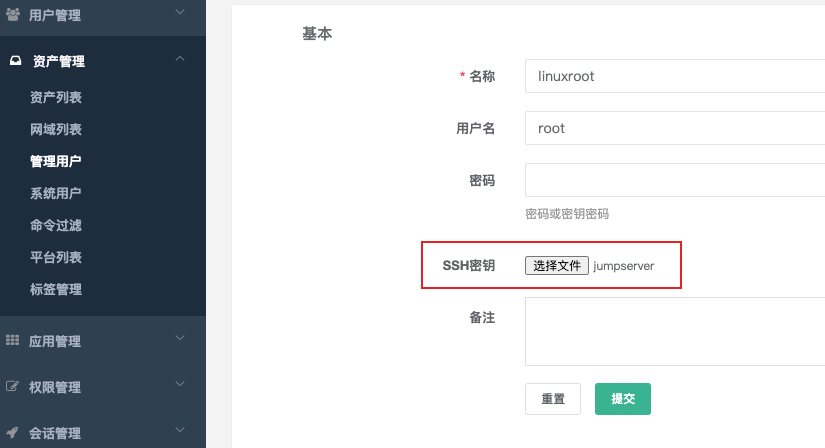
Task: Click the grid icon beside 应用管理
Action: [13, 340]
